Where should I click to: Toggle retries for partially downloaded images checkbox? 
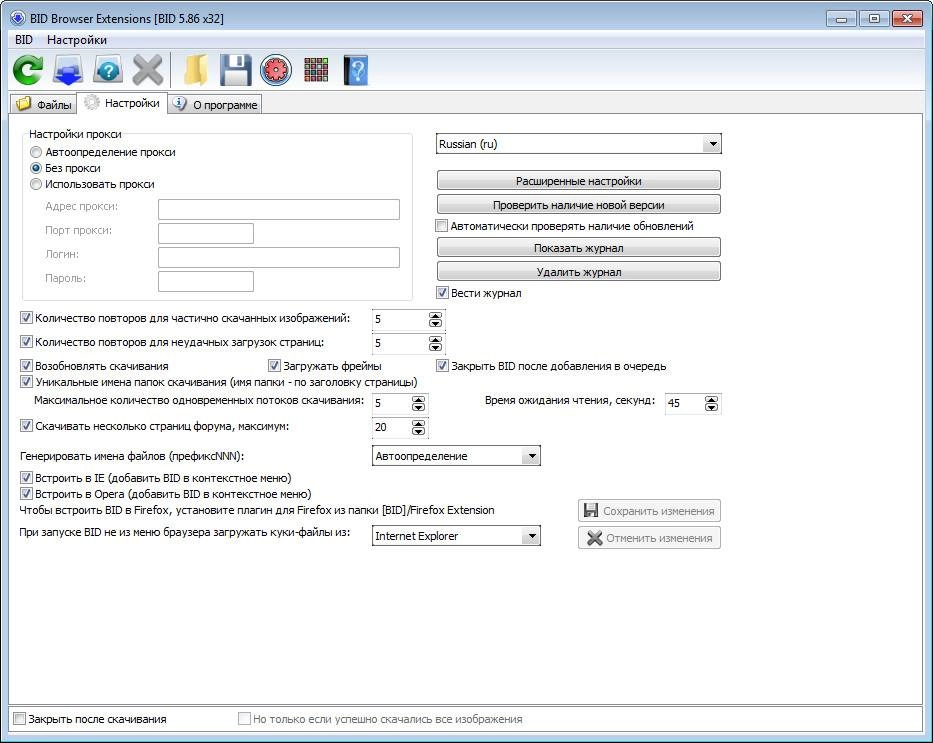click(x=26, y=318)
